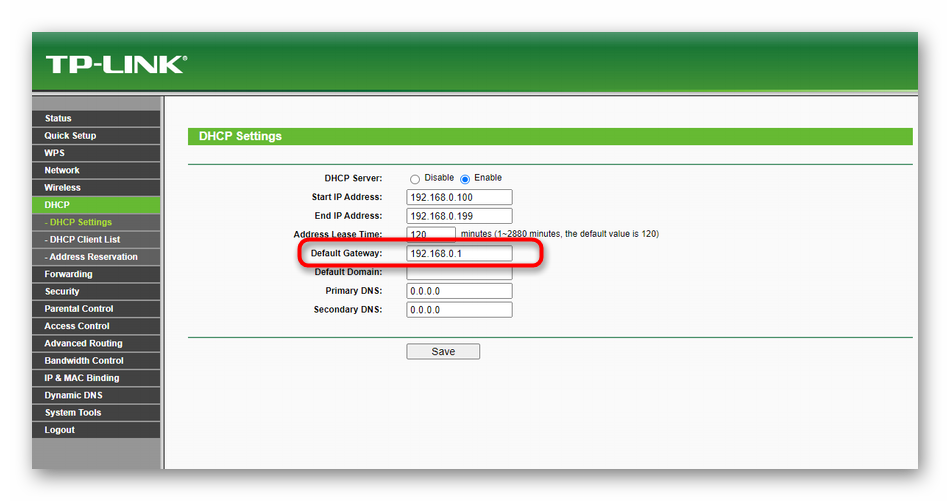This screenshot has height=501, width=950.
Task: Open the DHCP Client List submenu
Action: click(x=96, y=239)
